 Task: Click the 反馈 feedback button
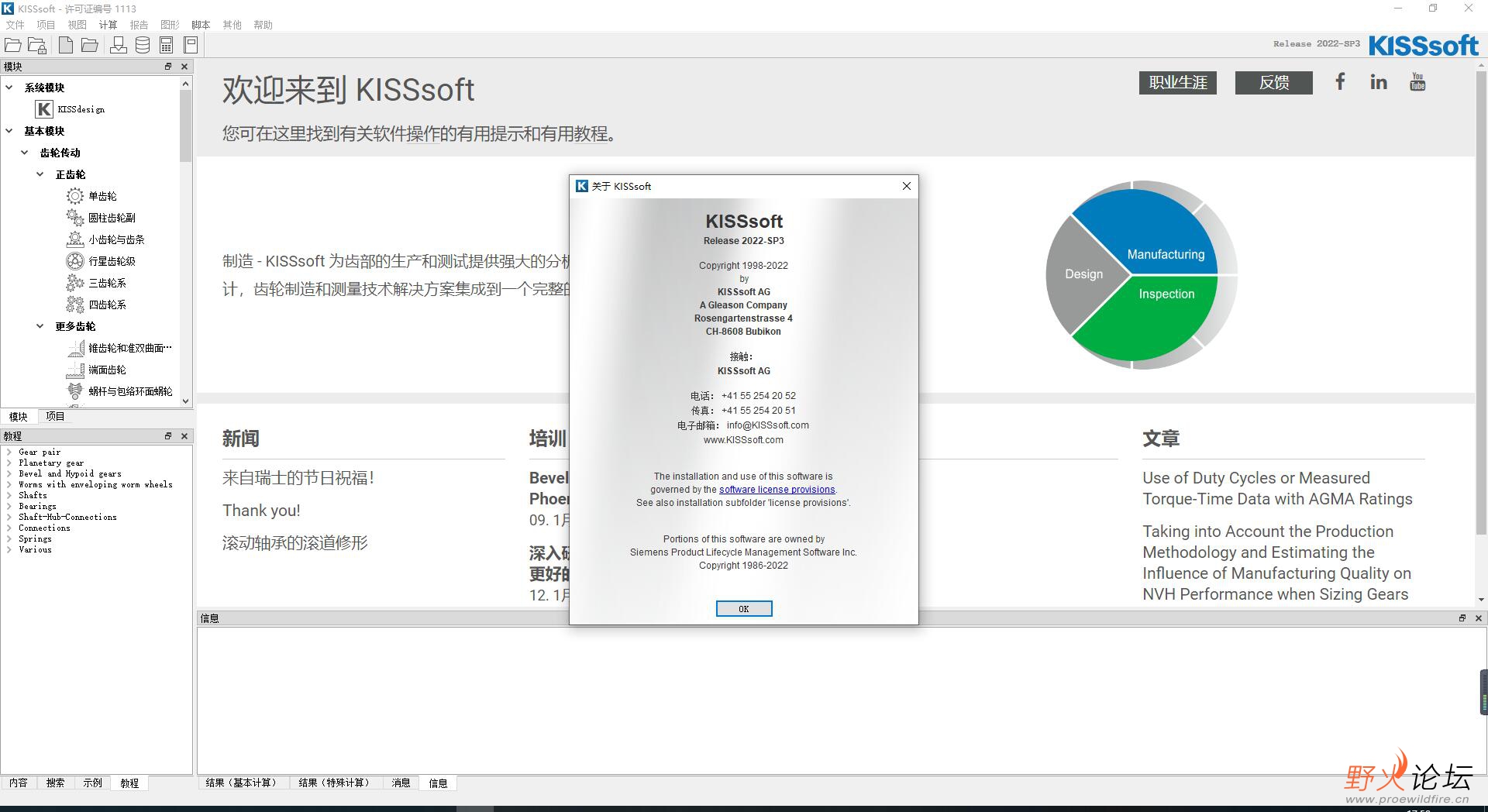tap(1274, 83)
